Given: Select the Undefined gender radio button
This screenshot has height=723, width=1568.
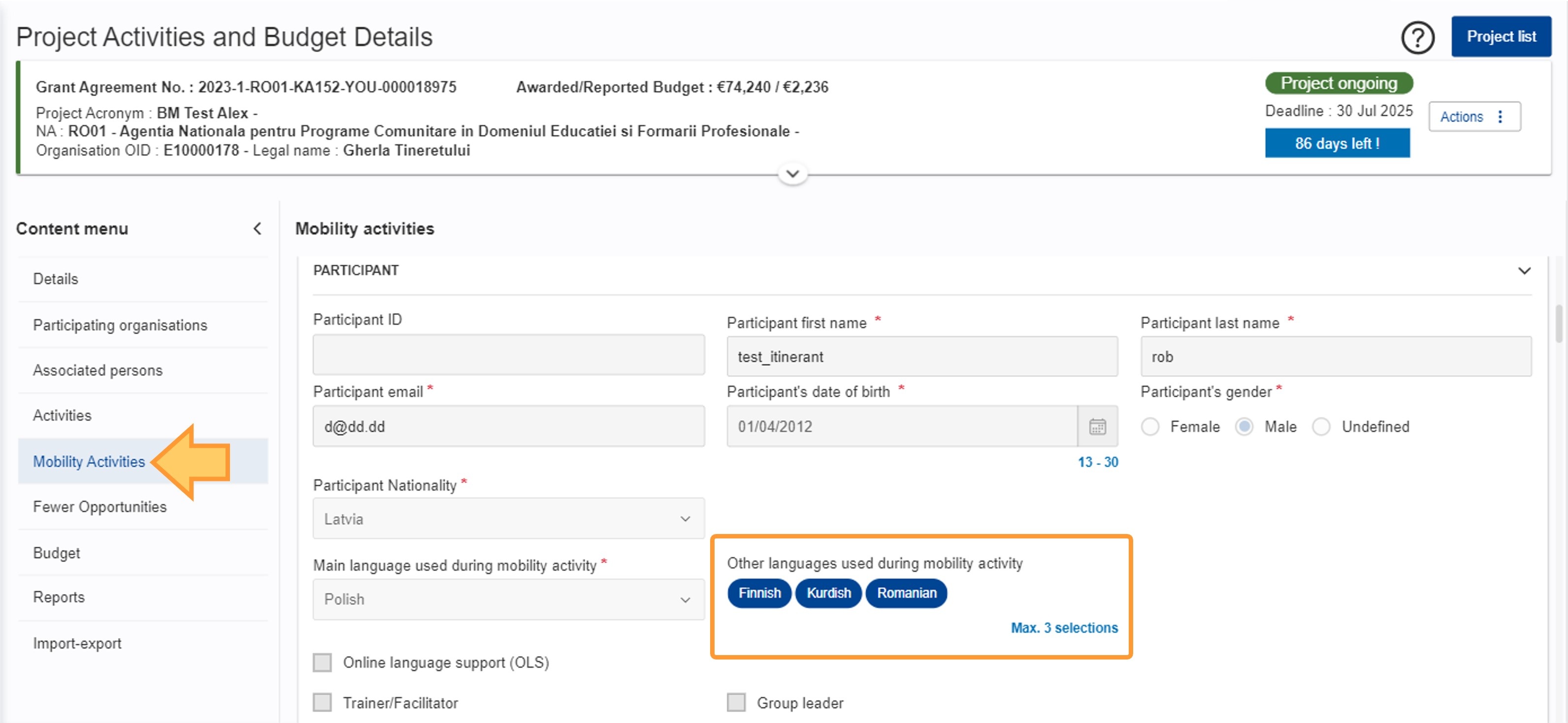Looking at the screenshot, I should pyautogui.click(x=1321, y=427).
